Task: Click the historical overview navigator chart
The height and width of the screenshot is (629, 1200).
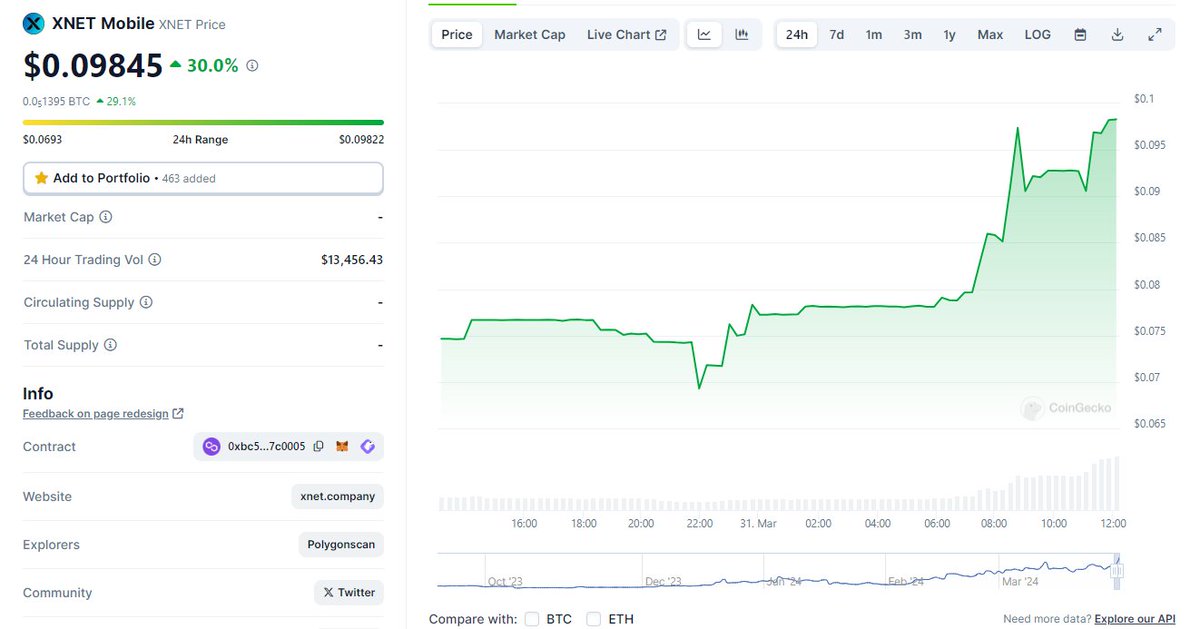Action: click(778, 571)
